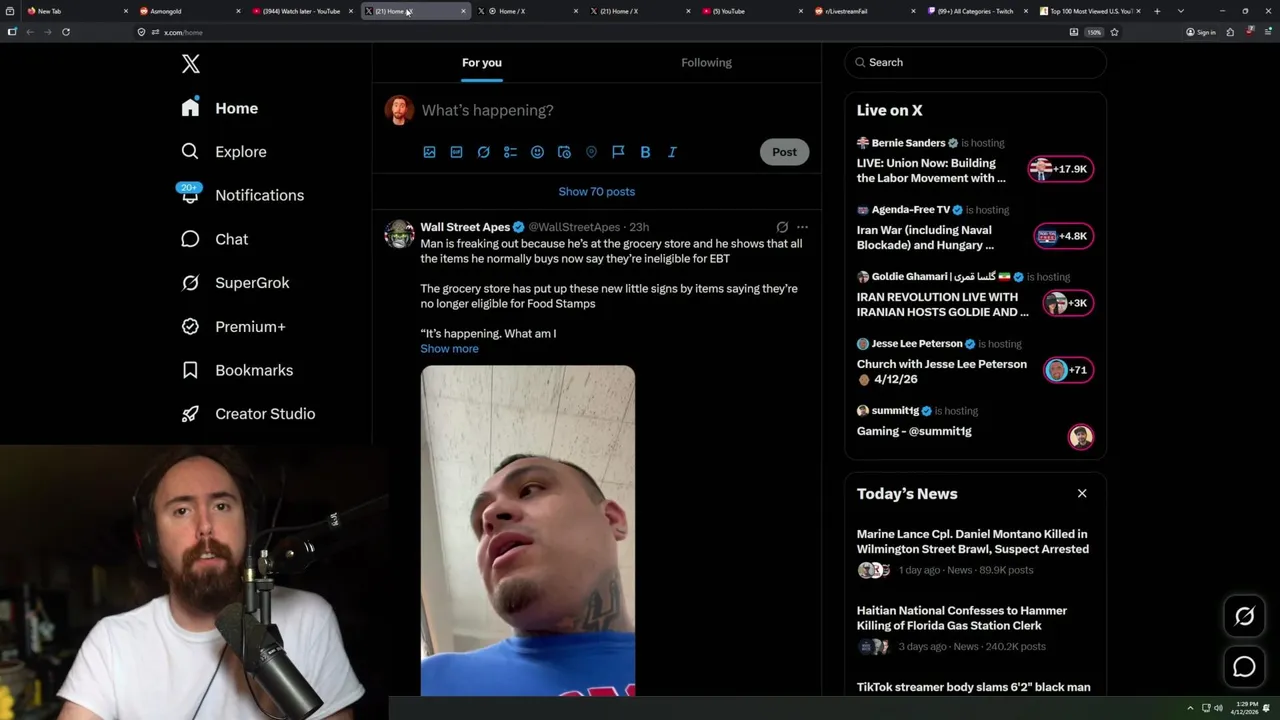This screenshot has height=720, width=1280.
Task: Switch to the Following feed tab
Action: (707, 62)
